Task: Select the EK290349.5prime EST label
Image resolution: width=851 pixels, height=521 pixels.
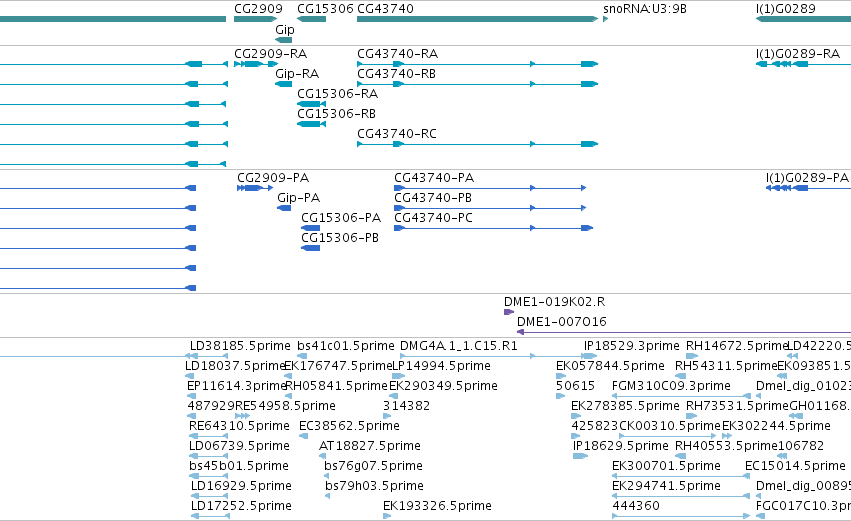Action: [x=443, y=386]
